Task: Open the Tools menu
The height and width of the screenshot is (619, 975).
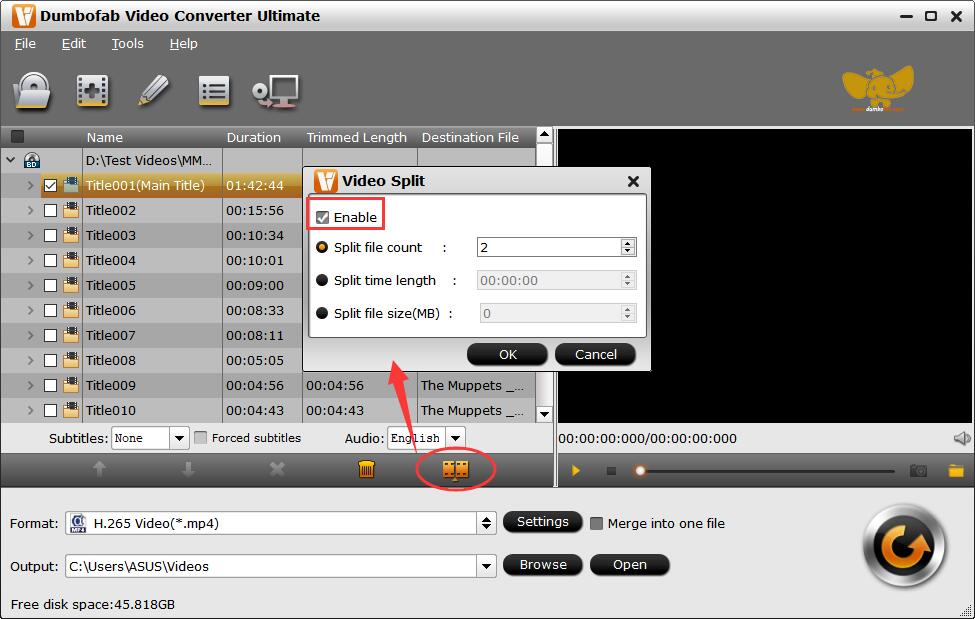Action: 127,44
